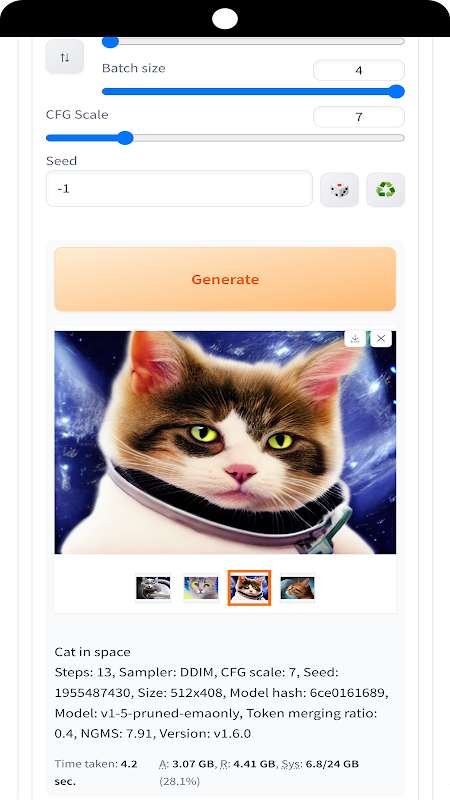The image size is (450, 800).
Task: Click the Batch size slider handle
Action: [x=396, y=92]
